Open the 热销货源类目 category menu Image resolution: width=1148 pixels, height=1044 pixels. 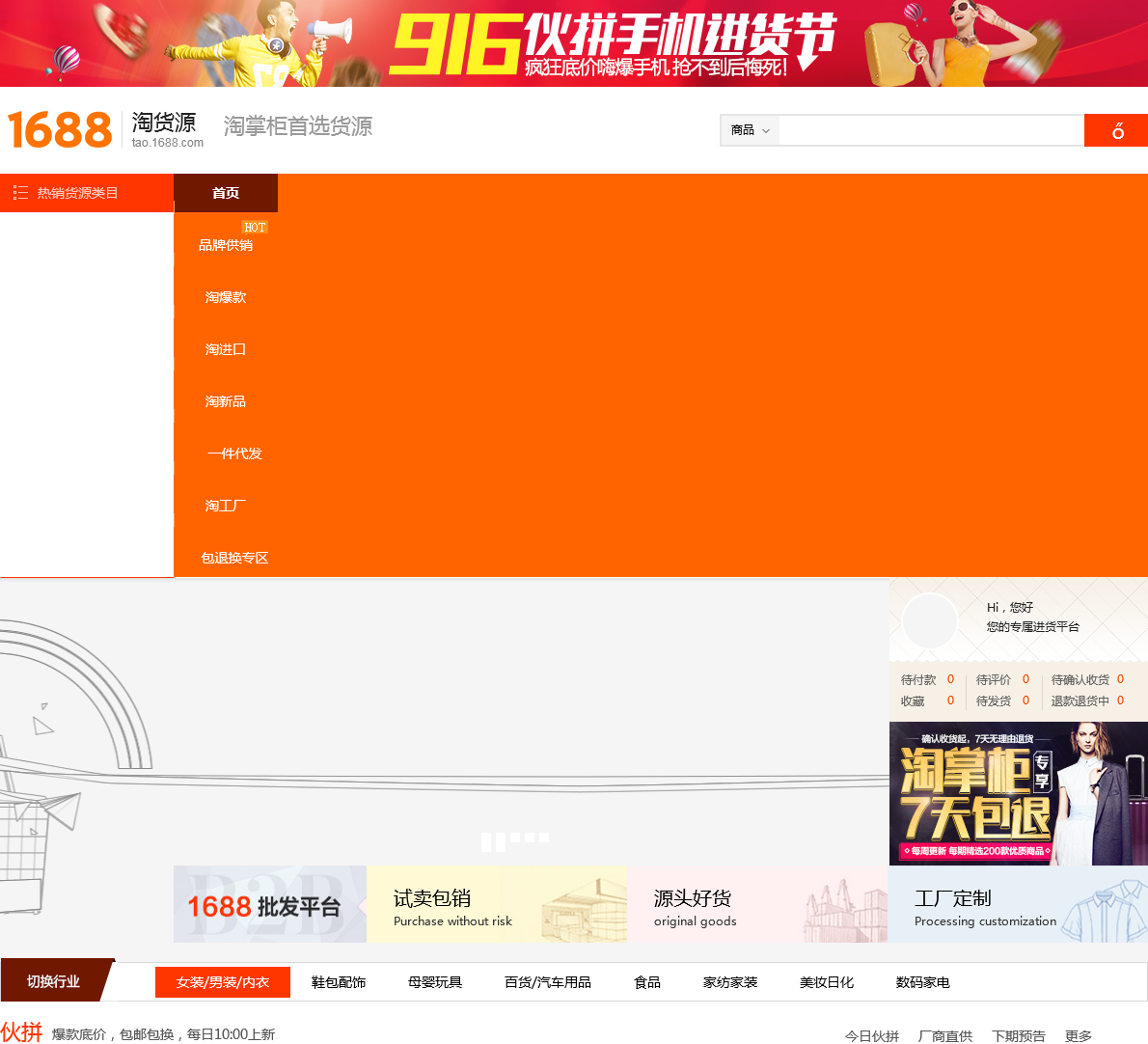click(87, 193)
